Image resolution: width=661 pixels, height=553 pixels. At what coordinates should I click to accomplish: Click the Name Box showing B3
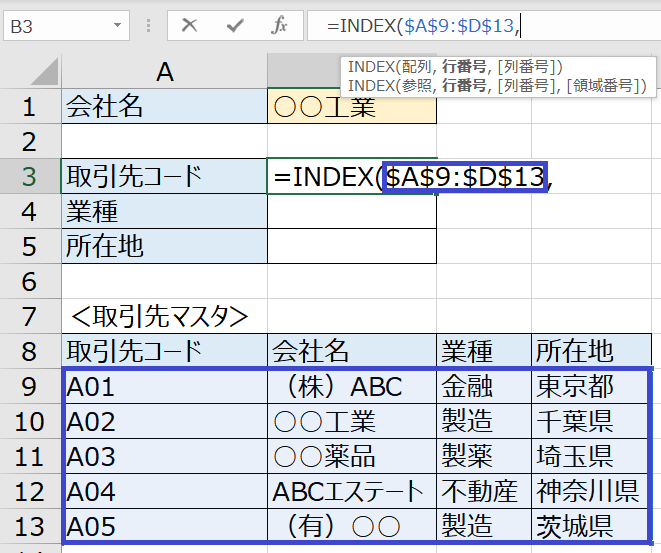(x=66, y=26)
